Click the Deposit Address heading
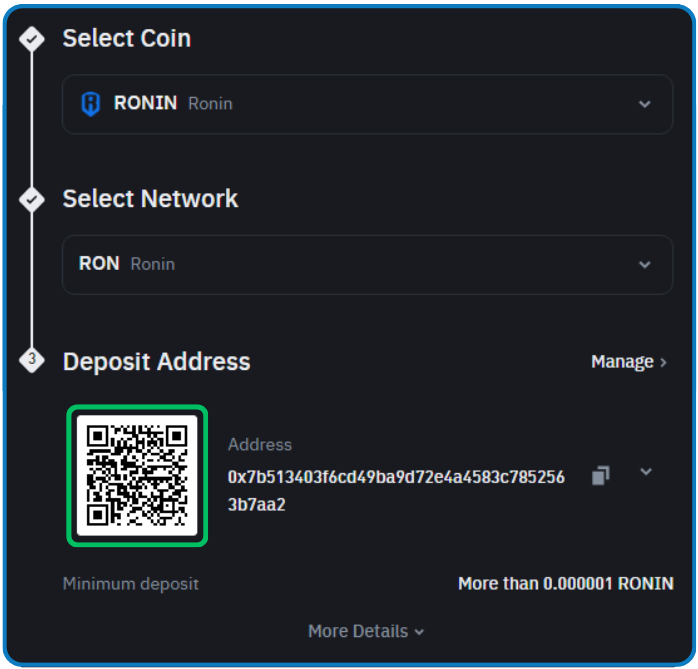698x669 pixels. point(157,361)
